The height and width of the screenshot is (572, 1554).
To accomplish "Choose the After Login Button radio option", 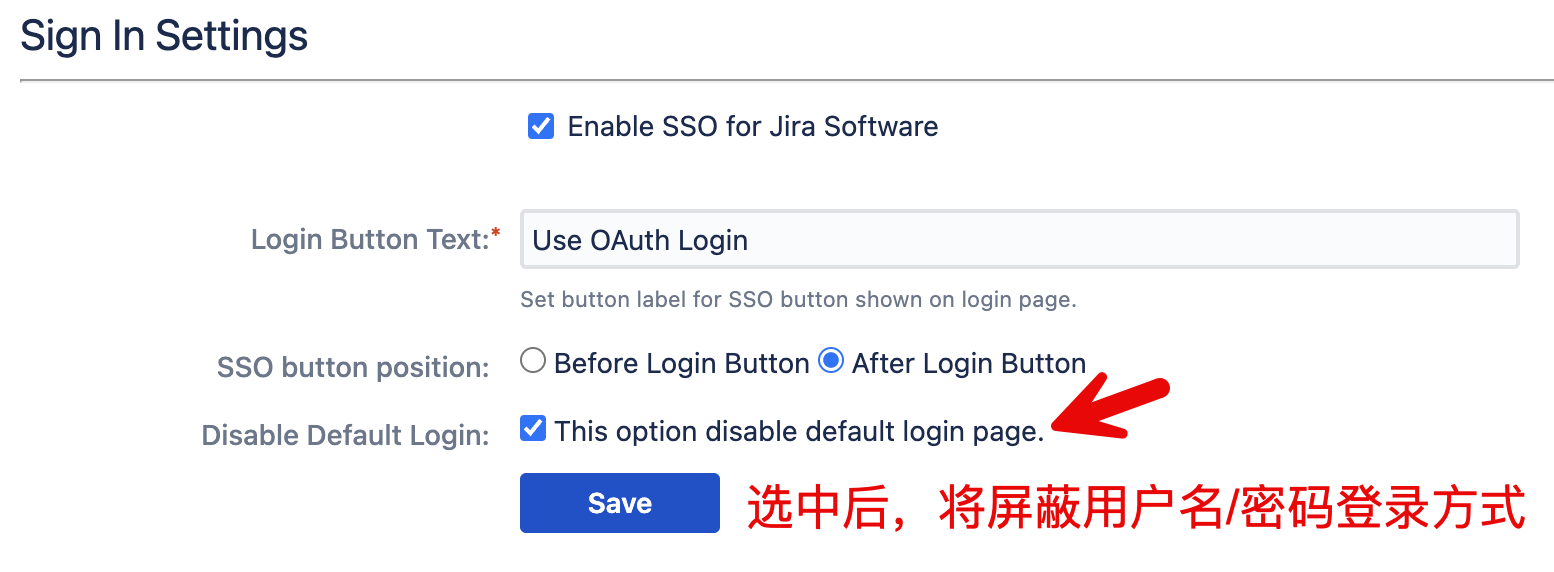I will click(831, 362).
